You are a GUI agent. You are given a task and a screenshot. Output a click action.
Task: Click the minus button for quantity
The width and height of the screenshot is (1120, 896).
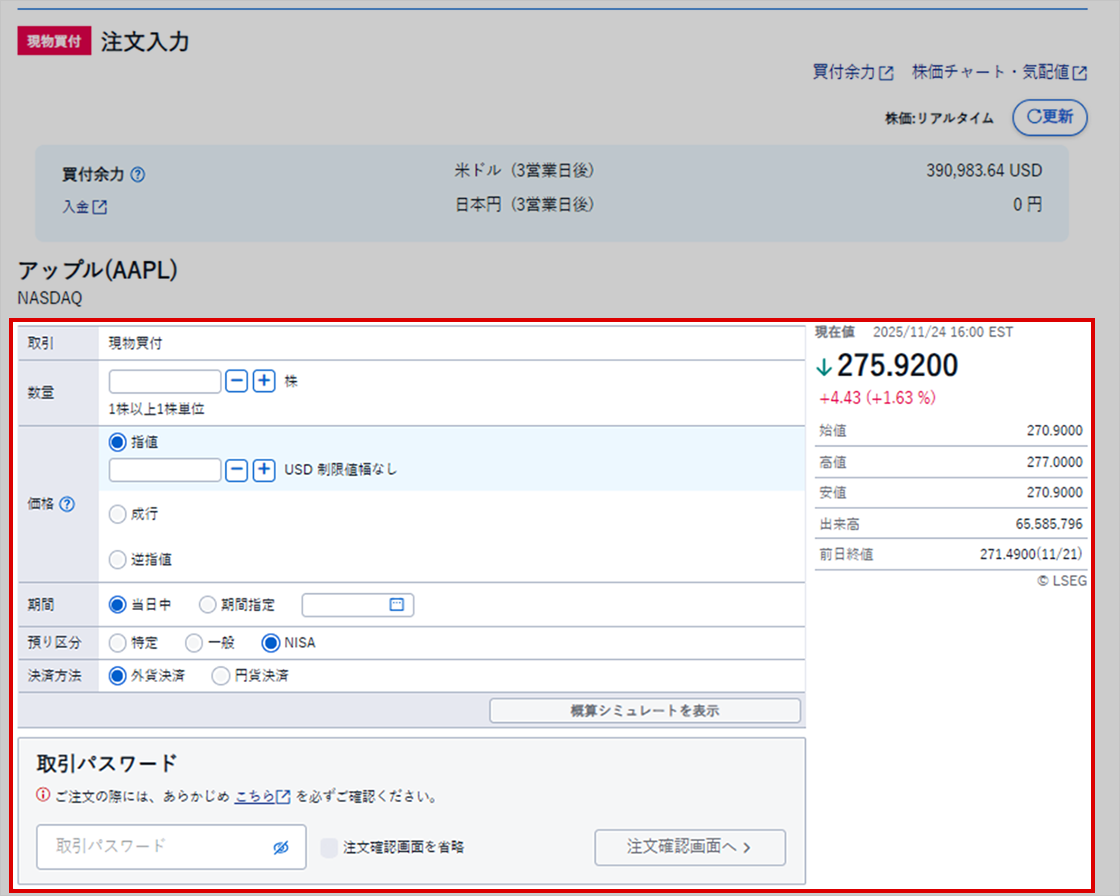pyautogui.click(x=236, y=381)
